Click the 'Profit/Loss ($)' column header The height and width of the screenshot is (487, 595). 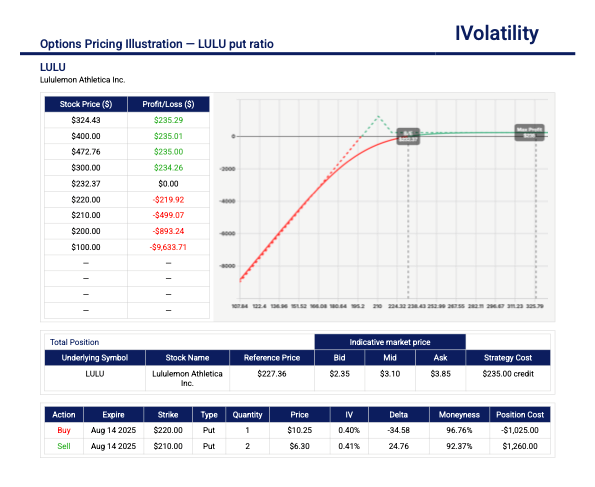pyautogui.click(x=168, y=104)
